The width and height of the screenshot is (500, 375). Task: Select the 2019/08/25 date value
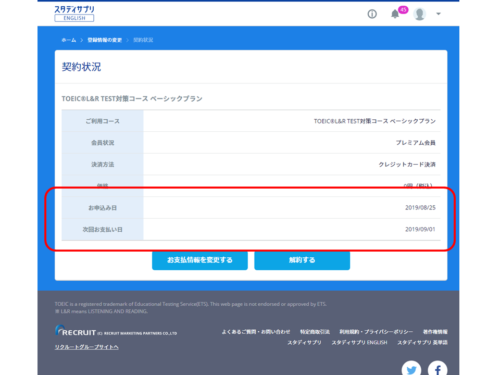[420, 208]
